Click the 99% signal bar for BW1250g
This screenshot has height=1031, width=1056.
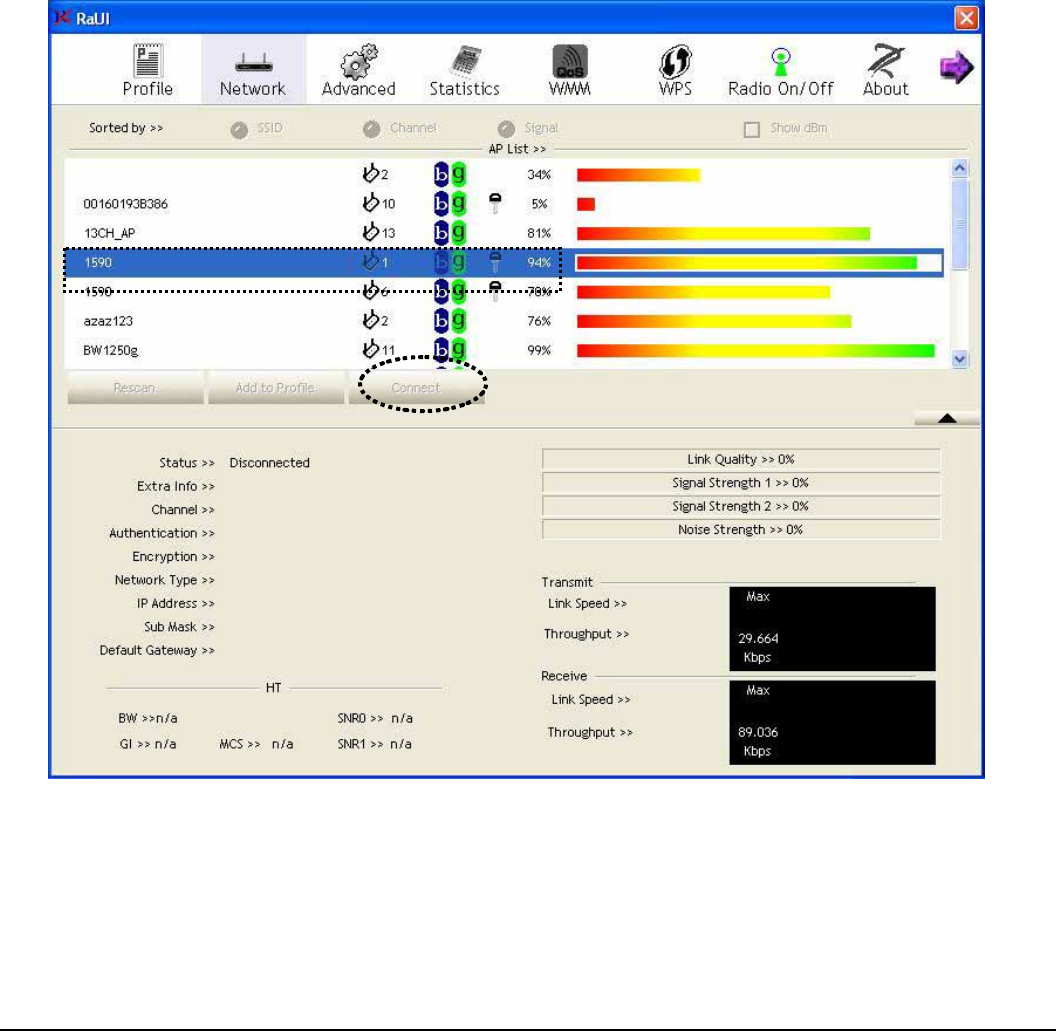pyautogui.click(x=756, y=350)
